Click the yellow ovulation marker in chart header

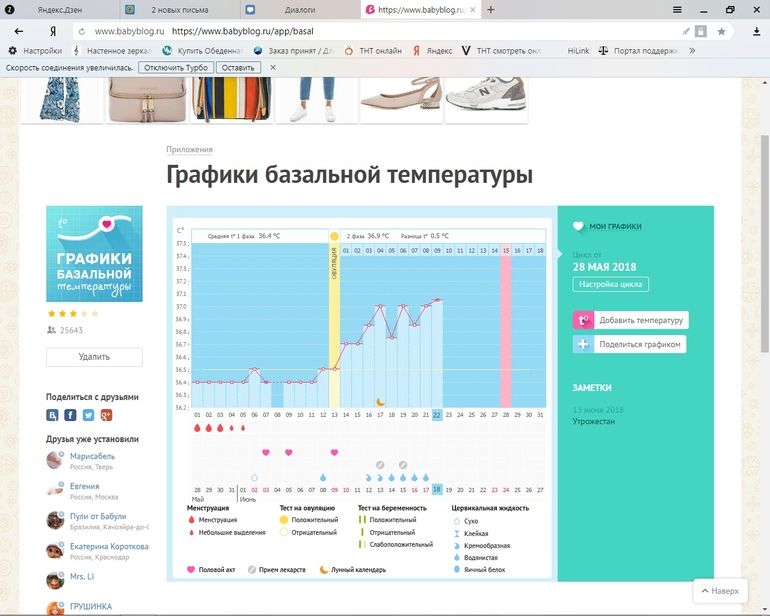coord(334,237)
